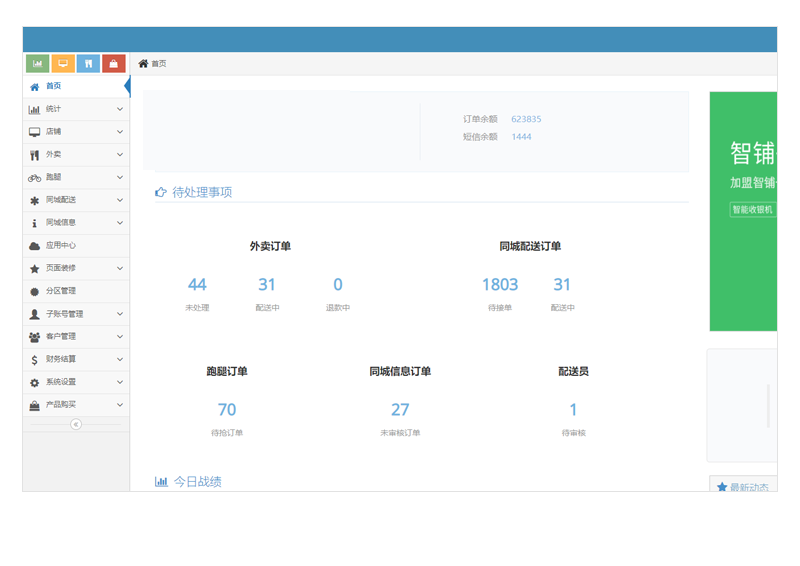The width and height of the screenshot is (800, 566).
Task: Click the 同城配送订单 heading
Action: (x=530, y=247)
